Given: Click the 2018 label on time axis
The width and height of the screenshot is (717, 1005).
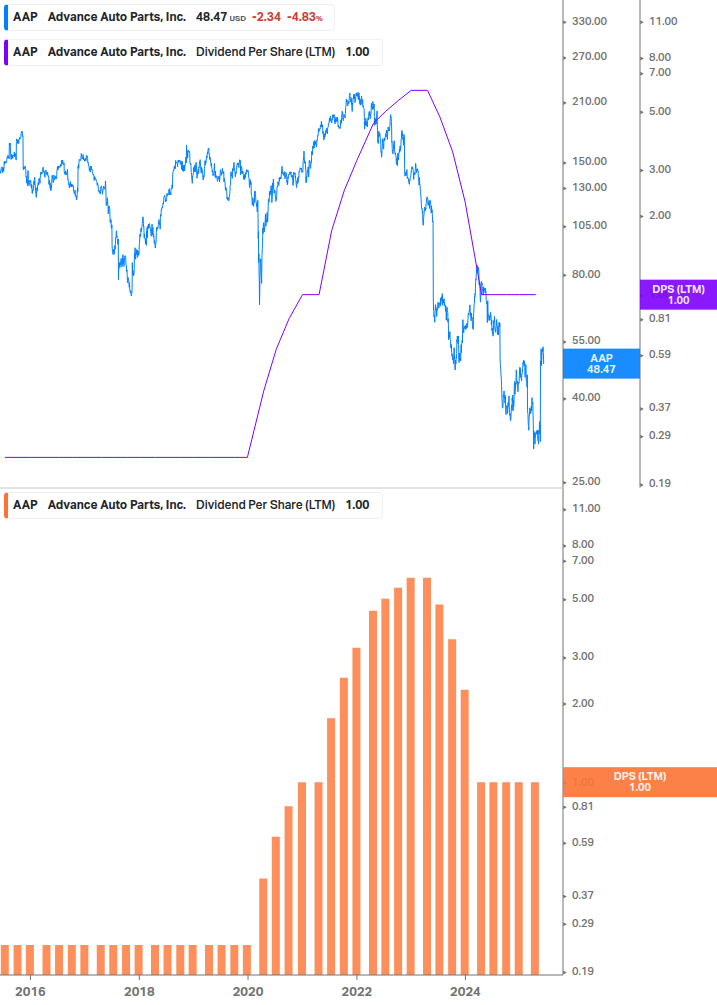Looking at the screenshot, I should [139, 992].
